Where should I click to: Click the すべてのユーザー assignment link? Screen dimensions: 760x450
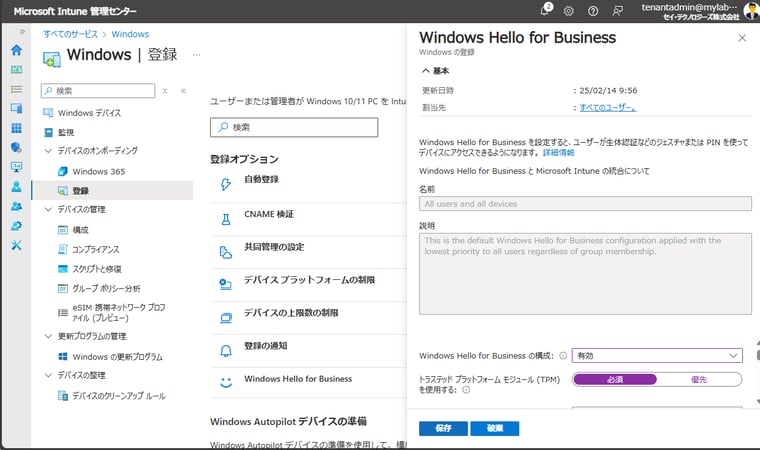tap(608, 108)
